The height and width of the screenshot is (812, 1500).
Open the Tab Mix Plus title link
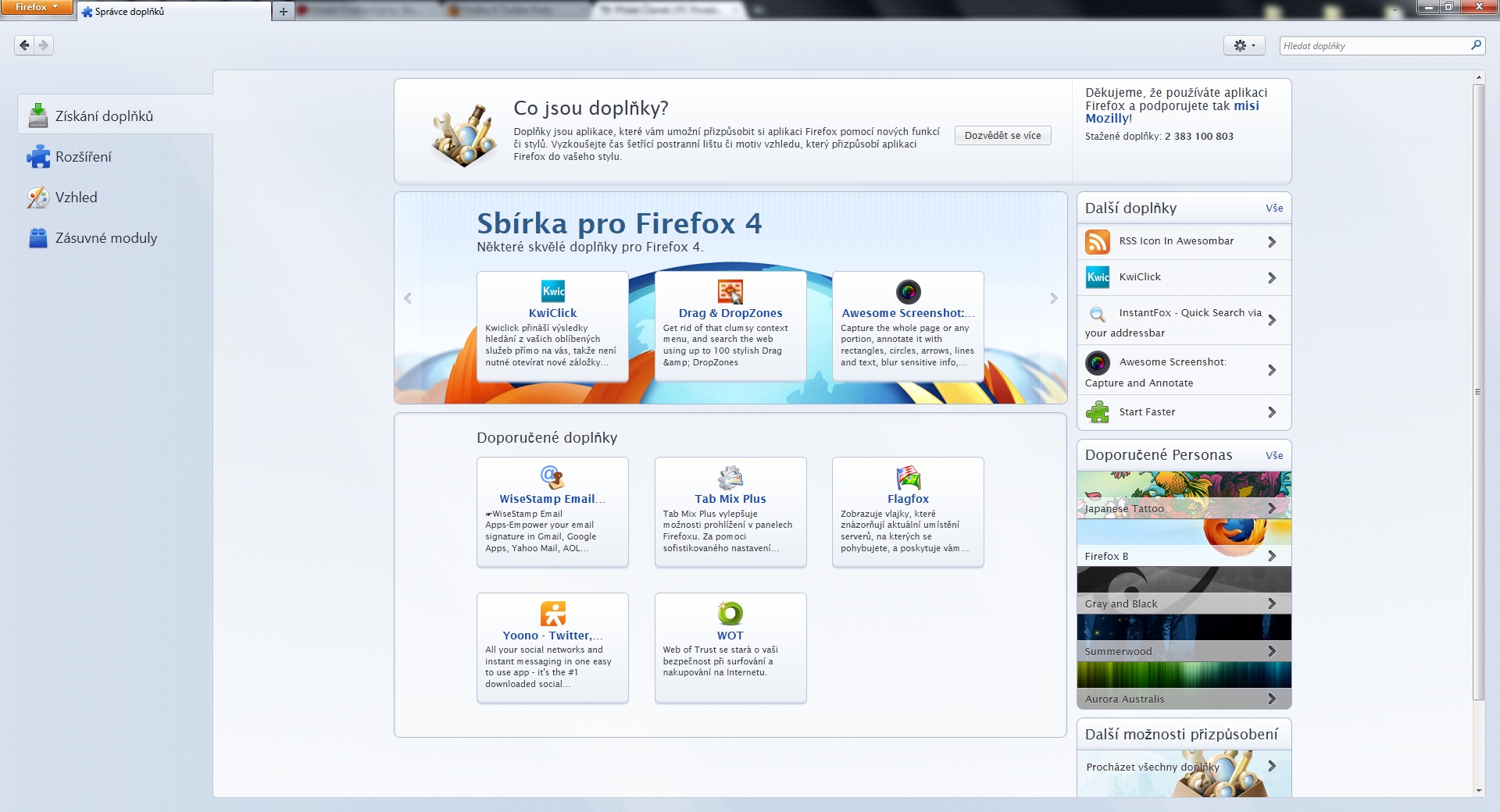tap(730, 499)
